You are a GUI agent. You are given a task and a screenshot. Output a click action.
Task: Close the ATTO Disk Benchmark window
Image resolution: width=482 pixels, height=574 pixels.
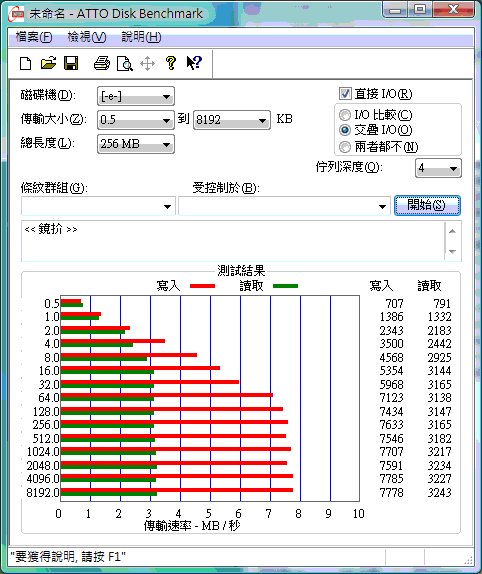pyautogui.click(x=453, y=10)
